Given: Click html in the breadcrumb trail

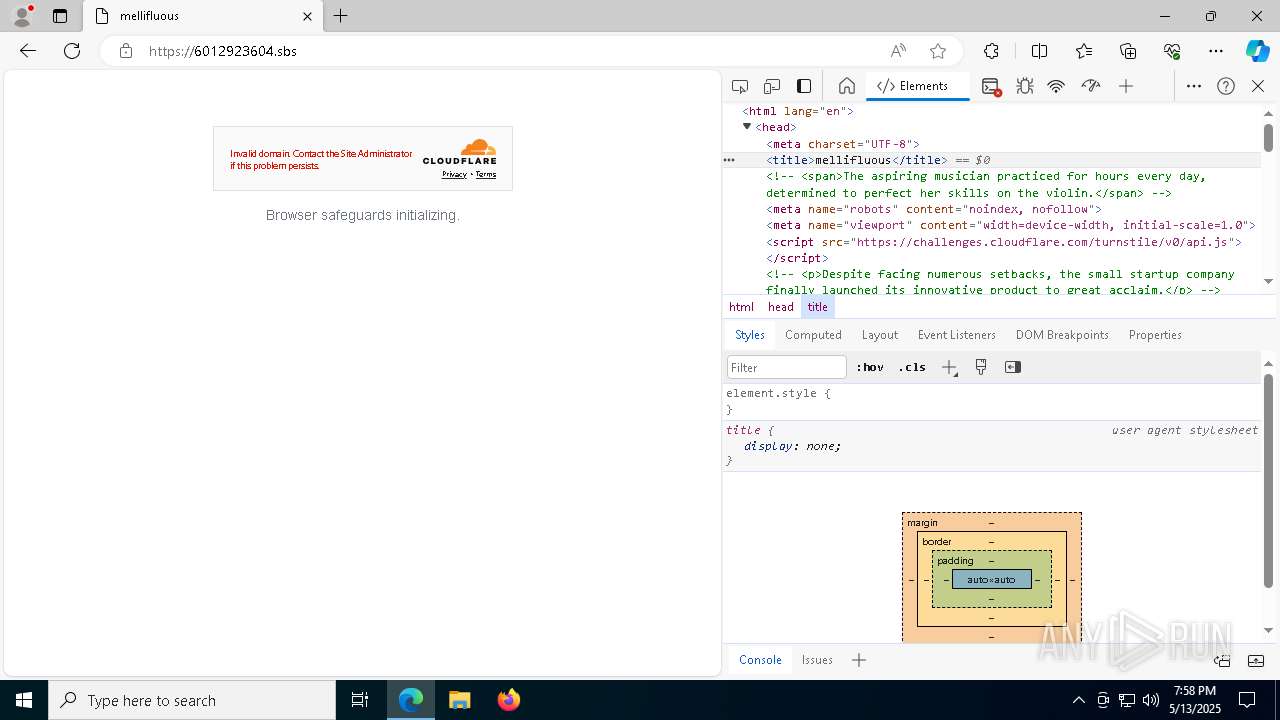Looking at the screenshot, I should pos(741,307).
